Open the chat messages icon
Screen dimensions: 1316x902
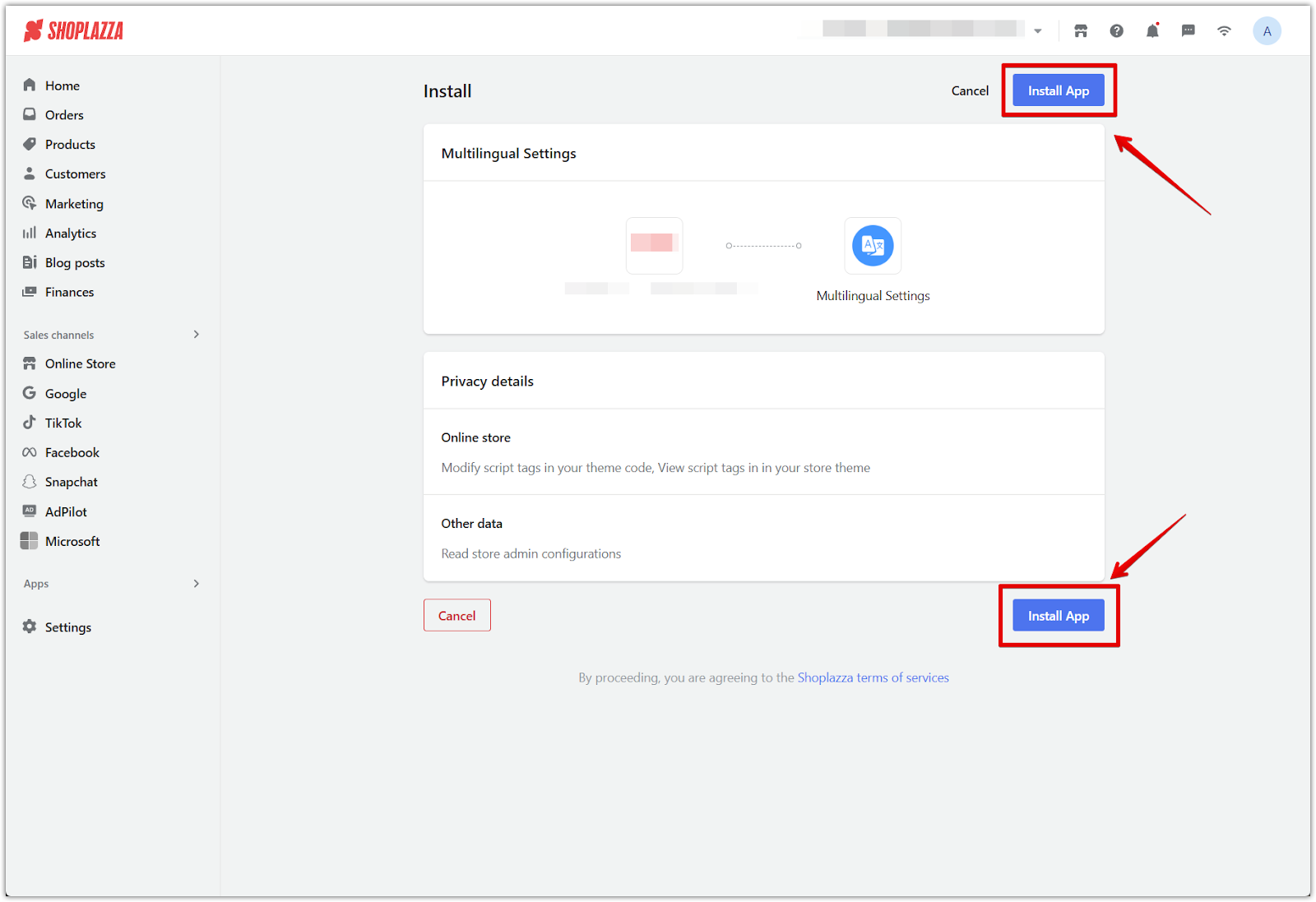coord(1188,31)
